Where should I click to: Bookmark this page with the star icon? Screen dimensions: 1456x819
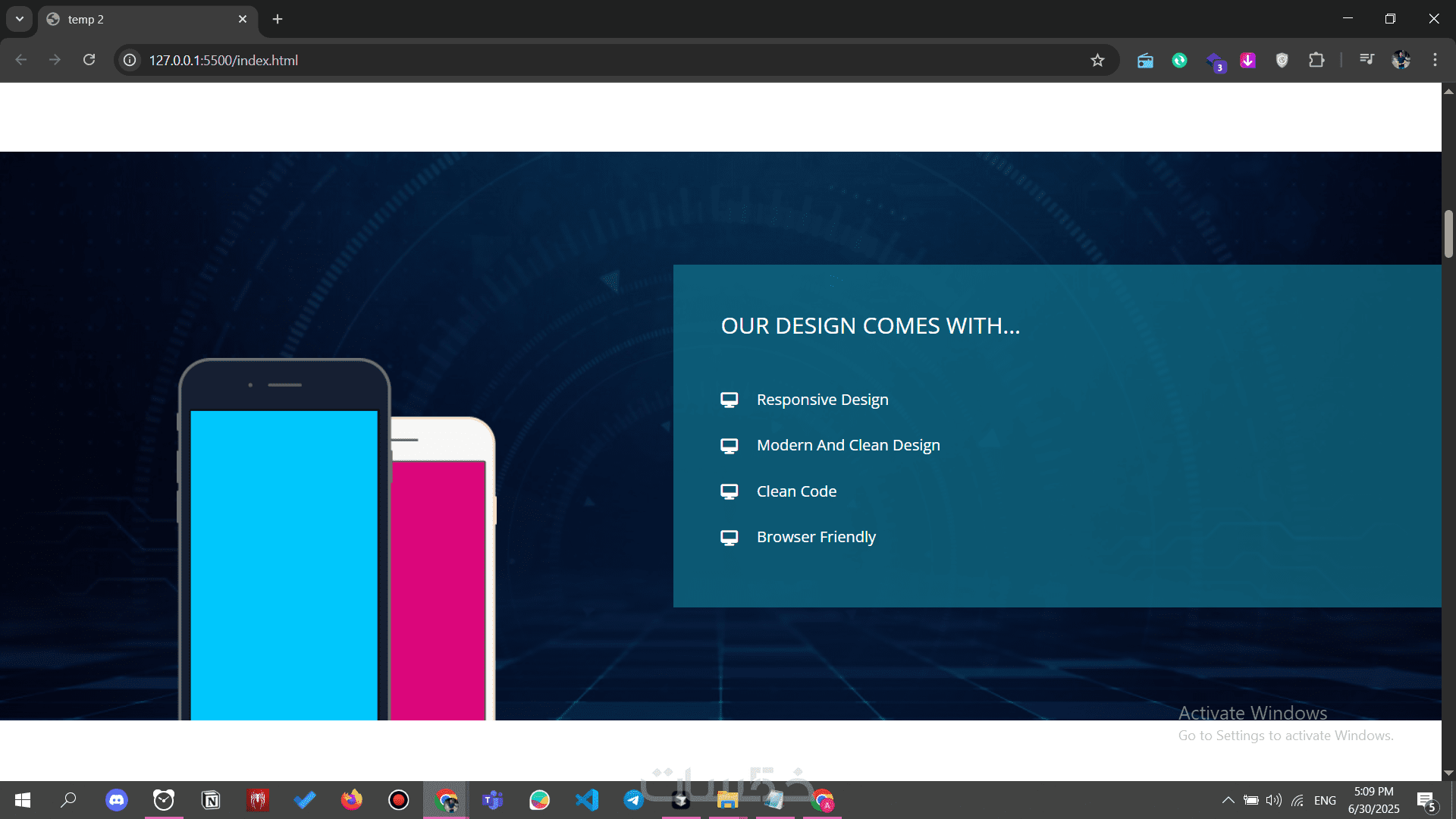(x=1097, y=60)
